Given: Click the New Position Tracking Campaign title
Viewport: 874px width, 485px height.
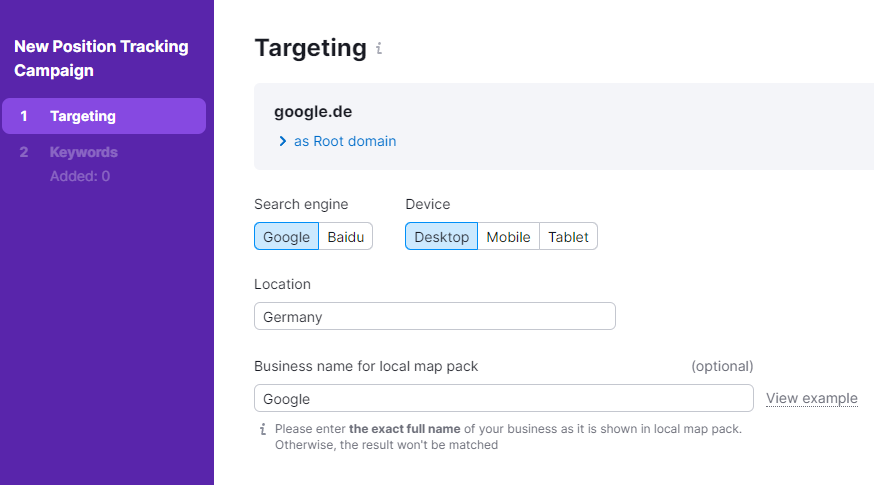Looking at the screenshot, I should pos(101,59).
